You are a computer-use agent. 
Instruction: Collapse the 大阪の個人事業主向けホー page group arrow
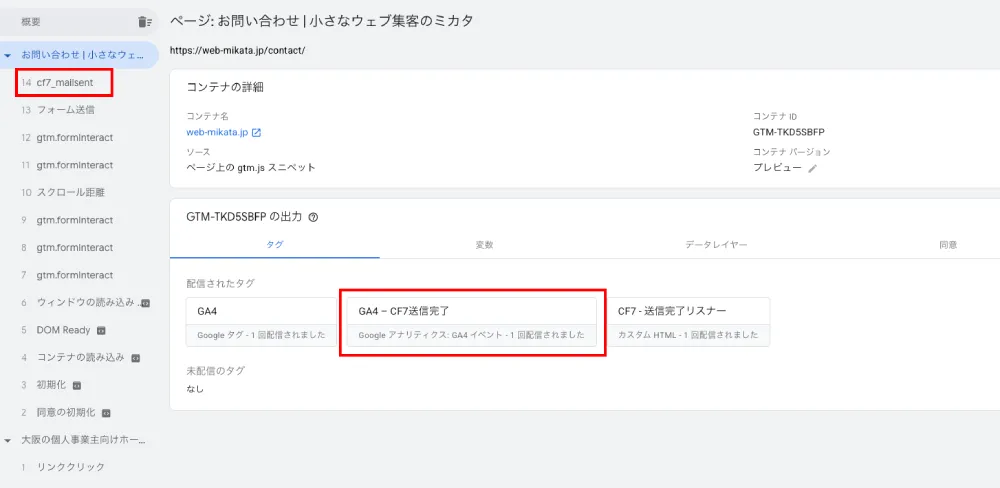tap(7, 440)
